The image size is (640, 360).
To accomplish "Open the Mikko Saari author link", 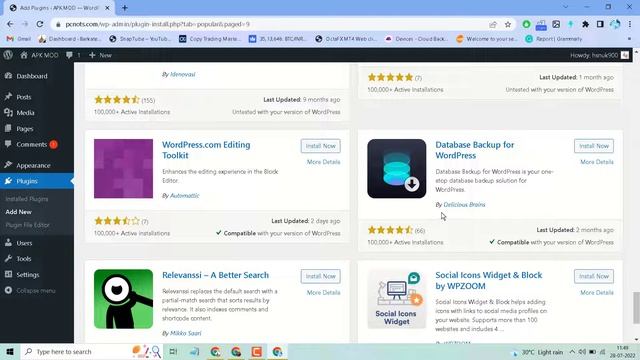I will (185, 333).
